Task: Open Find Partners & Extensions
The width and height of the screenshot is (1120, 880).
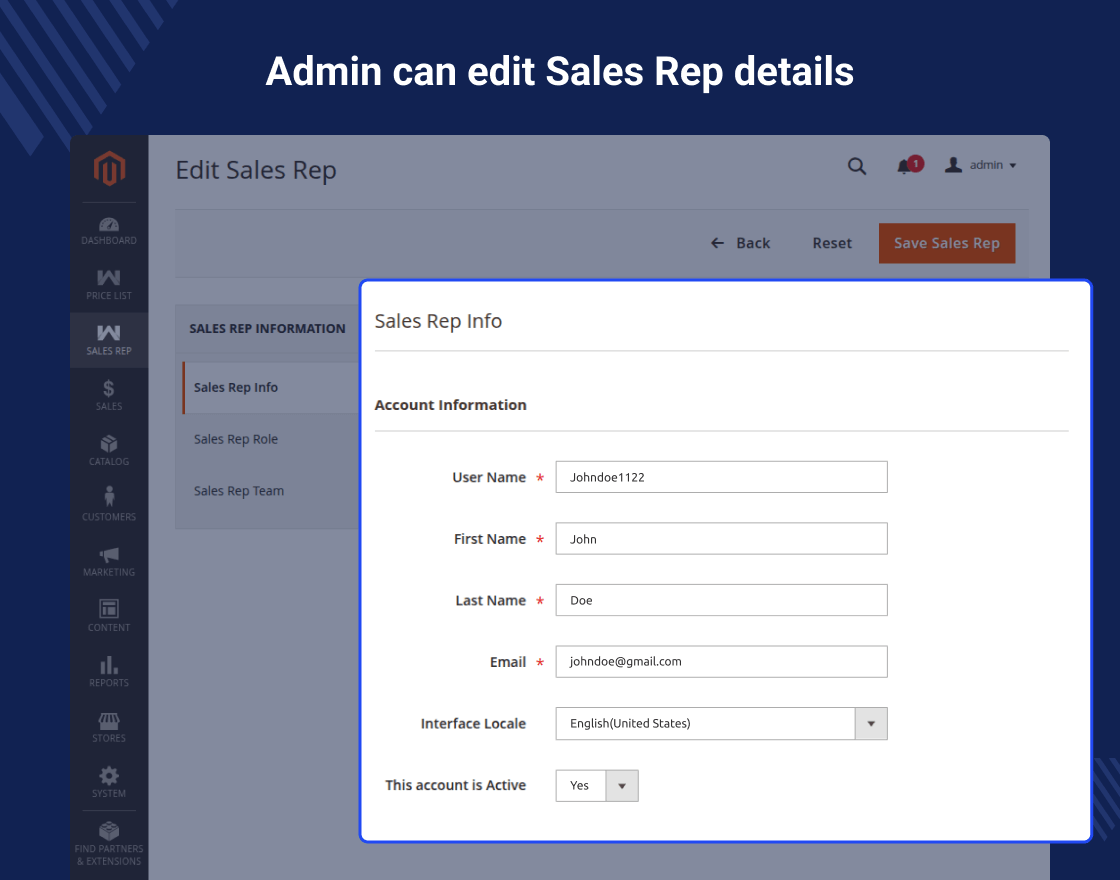Action: click(x=109, y=843)
